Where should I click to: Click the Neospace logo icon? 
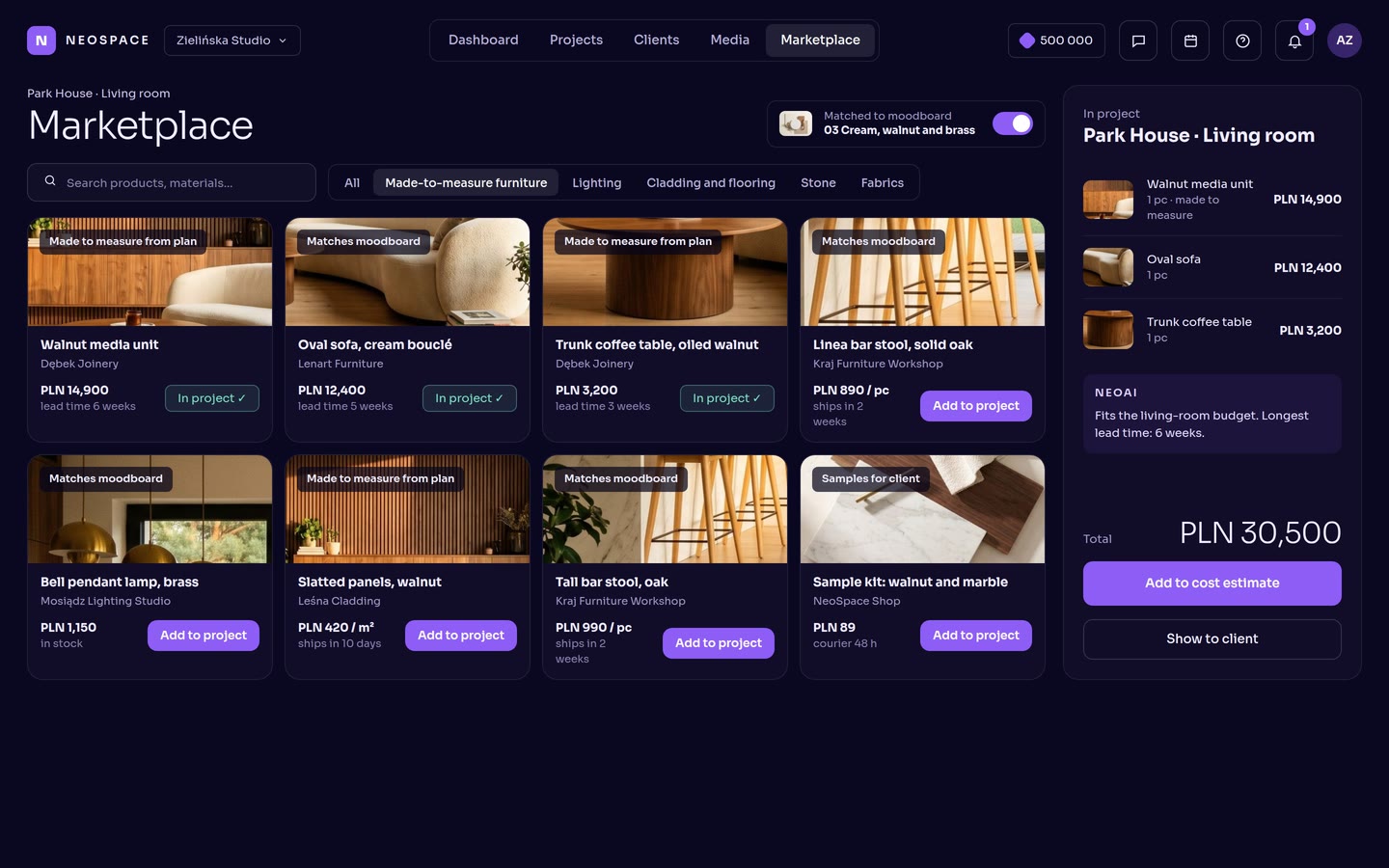[41, 41]
